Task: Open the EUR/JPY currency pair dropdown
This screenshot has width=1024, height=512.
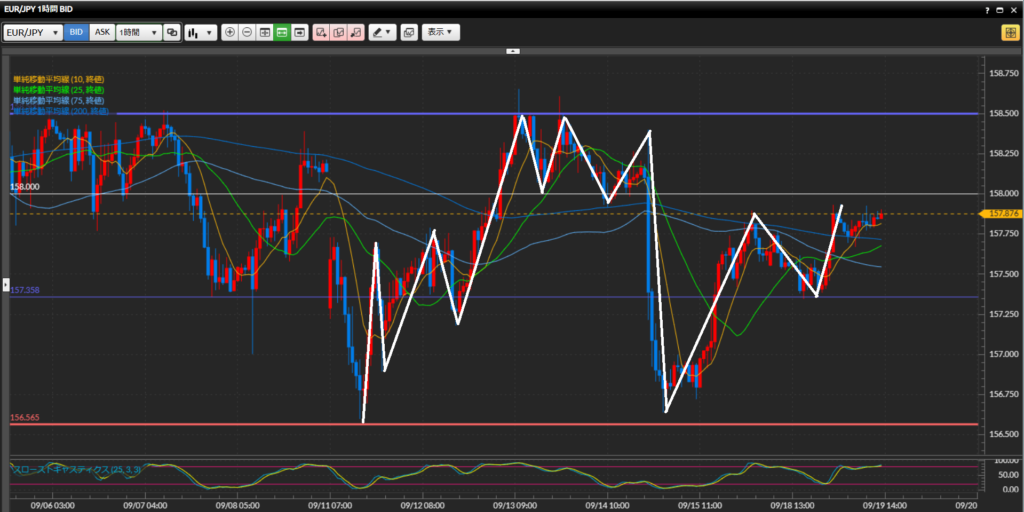Action: 32,32
